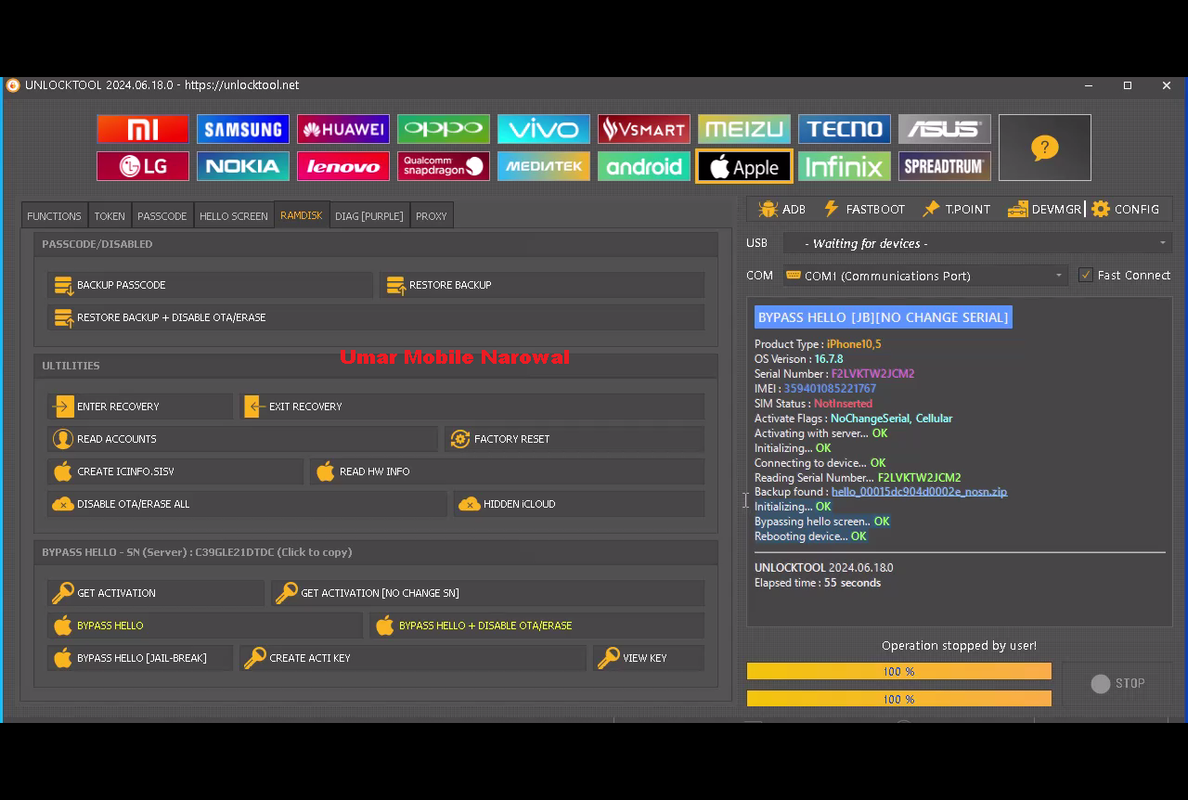Click GET ACTIVATION [NO CHANGE SN]
1188x800 pixels.
[x=488, y=593]
